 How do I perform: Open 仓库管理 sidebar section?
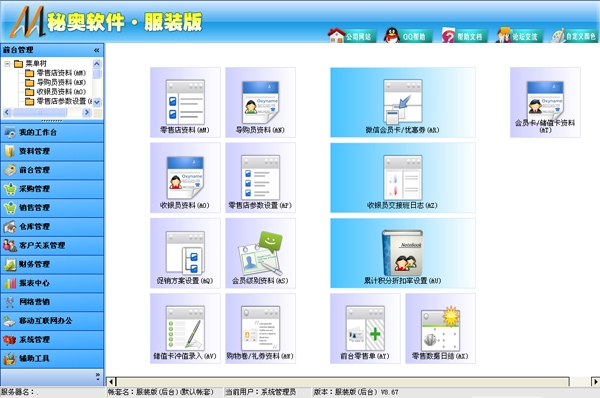[x=52, y=227]
